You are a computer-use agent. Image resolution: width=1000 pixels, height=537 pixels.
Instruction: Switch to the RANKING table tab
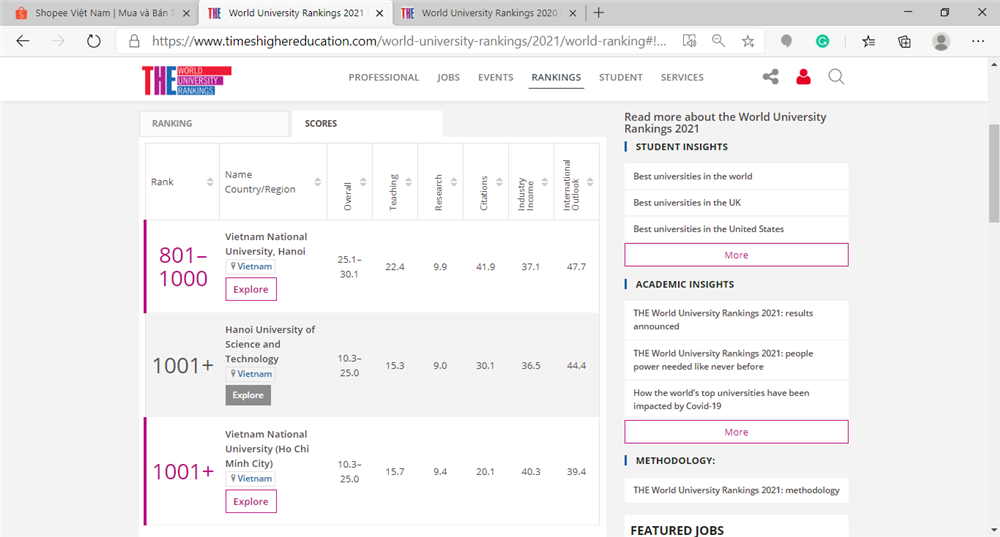pos(214,124)
